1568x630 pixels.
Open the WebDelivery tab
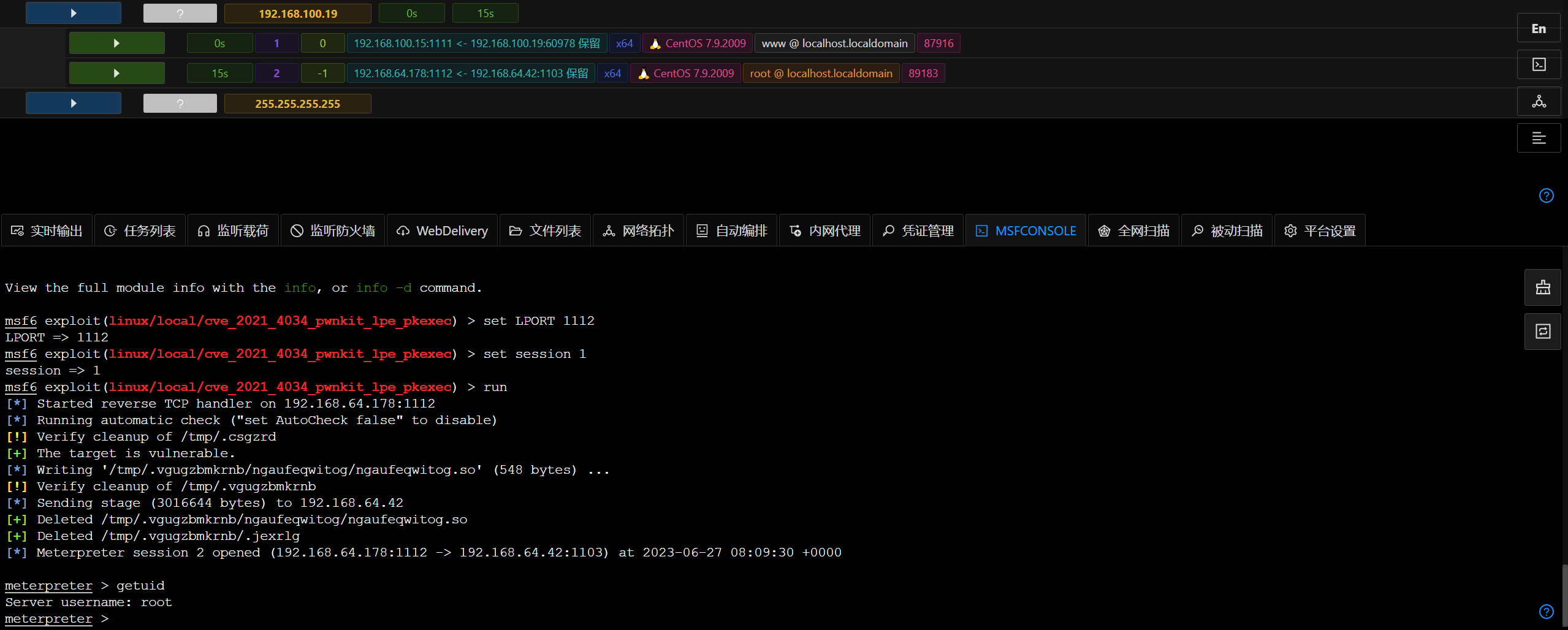442,230
